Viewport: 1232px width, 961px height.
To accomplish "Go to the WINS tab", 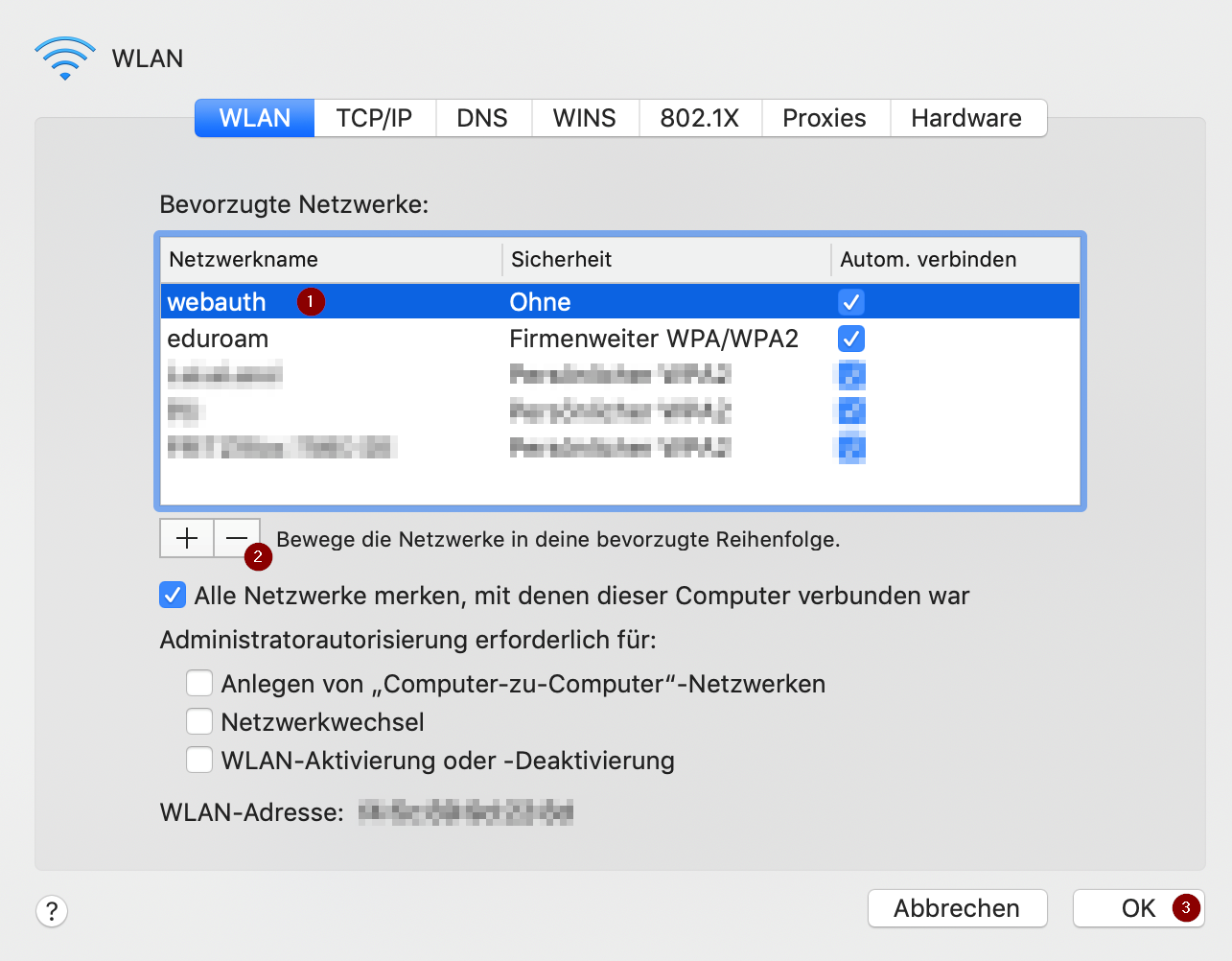I will tap(585, 118).
